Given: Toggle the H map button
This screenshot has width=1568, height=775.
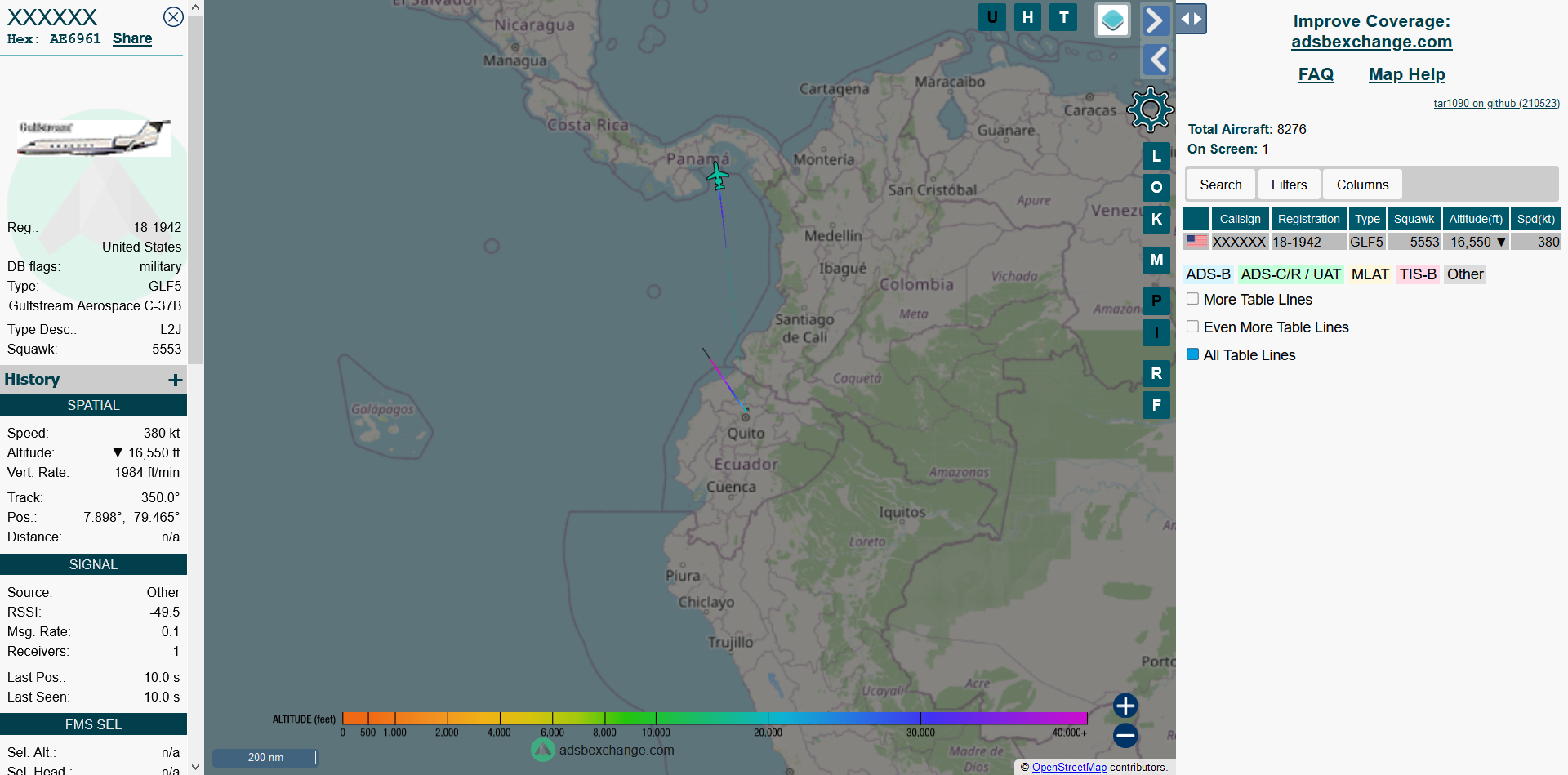Looking at the screenshot, I should pyautogui.click(x=1027, y=17).
